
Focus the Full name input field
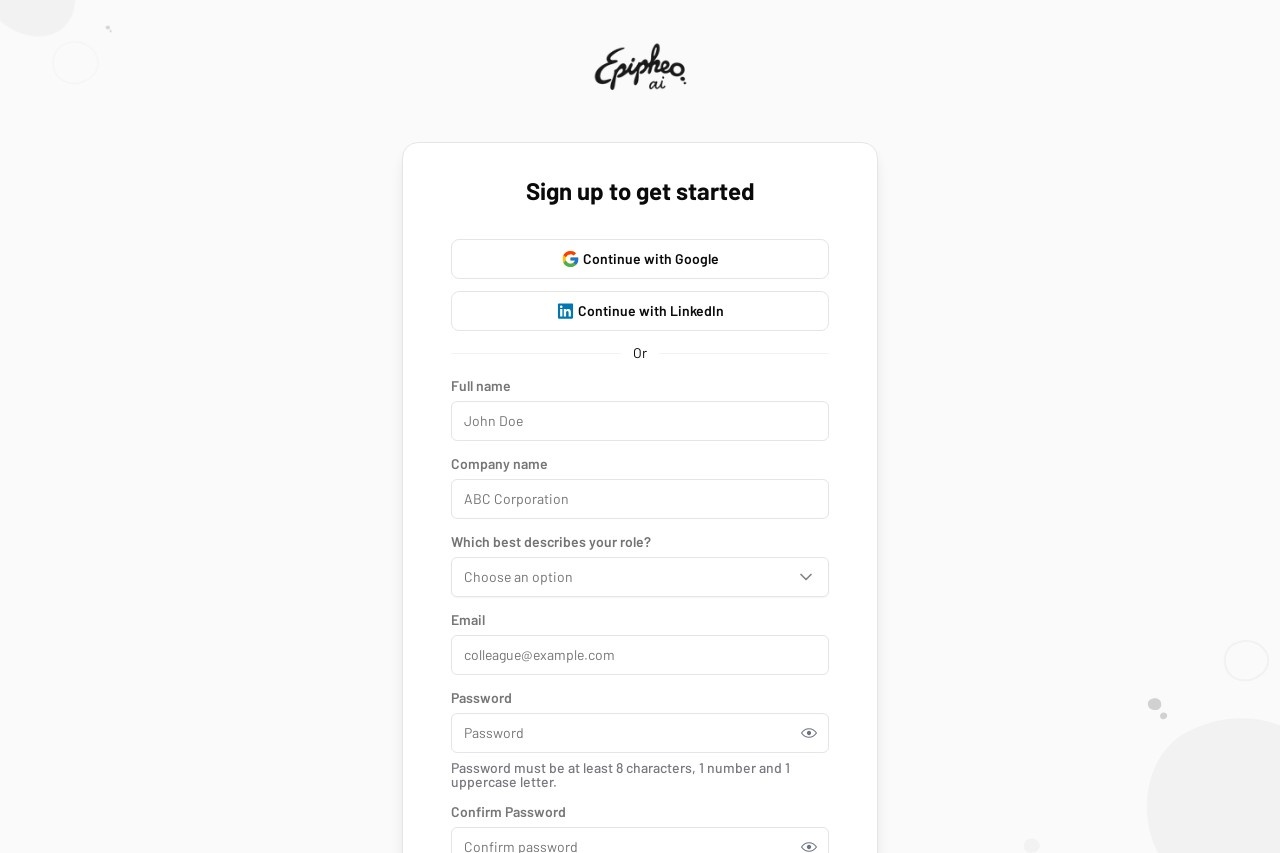pyautogui.click(x=640, y=421)
